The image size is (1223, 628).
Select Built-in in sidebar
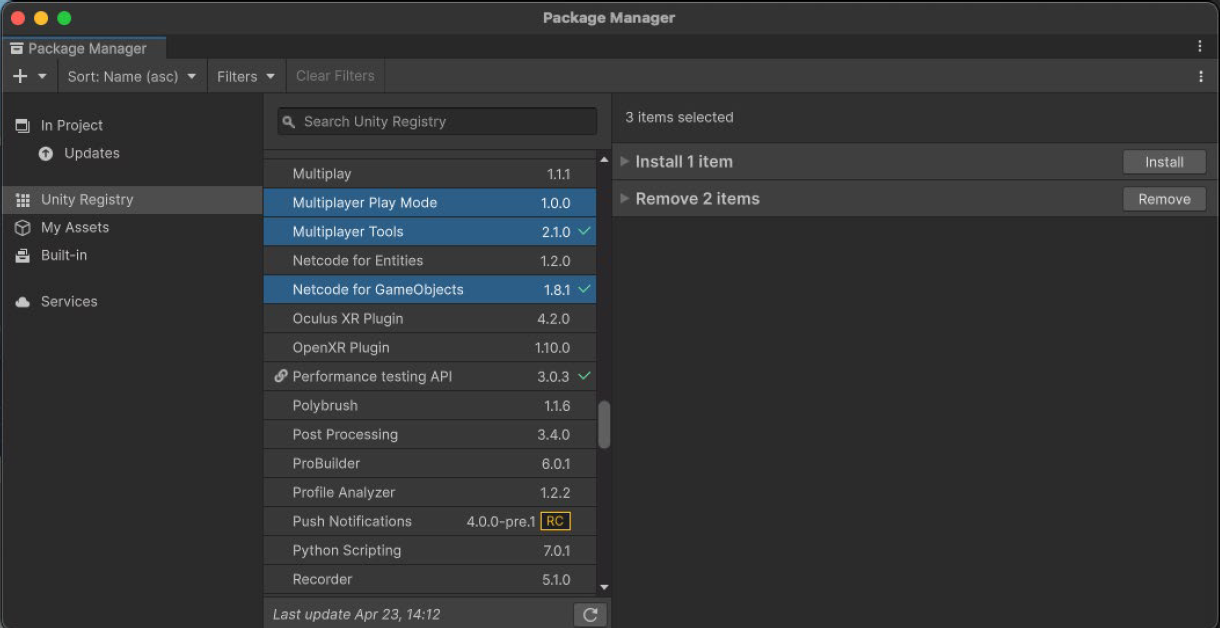coord(132,255)
